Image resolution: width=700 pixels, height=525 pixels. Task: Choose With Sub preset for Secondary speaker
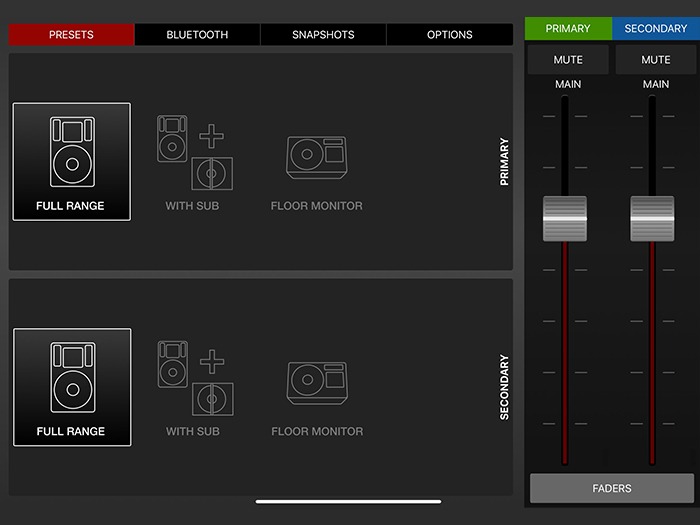click(195, 388)
